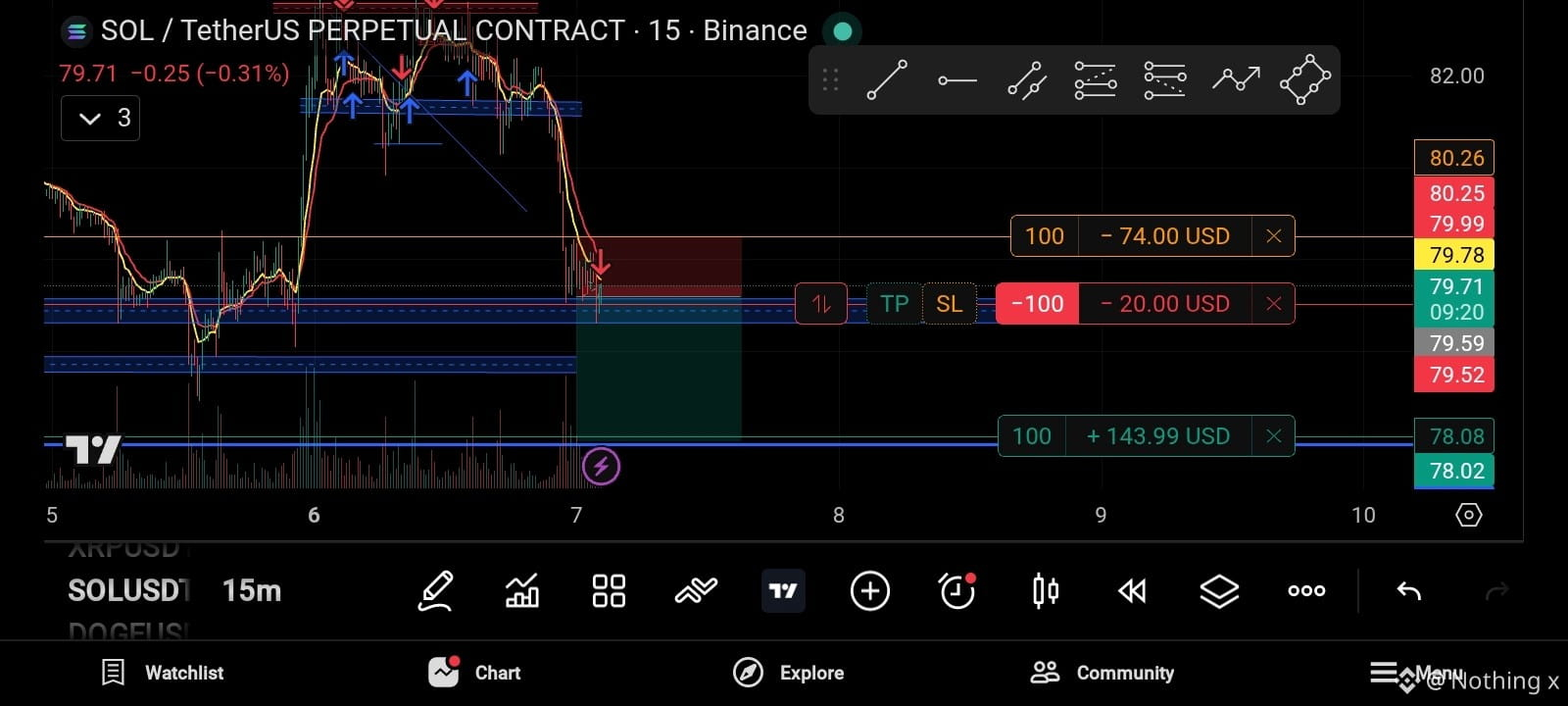The height and width of the screenshot is (706, 1568).
Task: Select the drawing tool with downward dashed diagonal
Action: [1165, 80]
